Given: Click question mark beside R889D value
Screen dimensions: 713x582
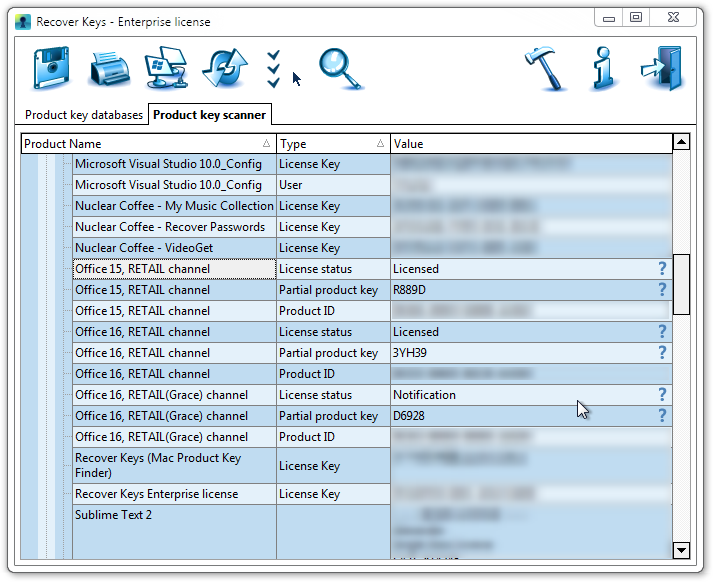Looking at the screenshot, I should point(662,289).
